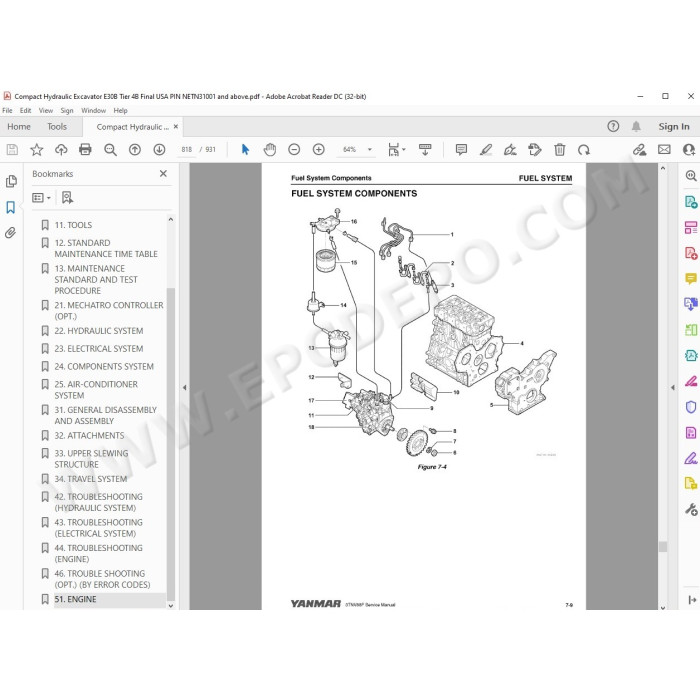700x700 pixels.
Task: Open the attachments paperclip panel
Action: 11,233
